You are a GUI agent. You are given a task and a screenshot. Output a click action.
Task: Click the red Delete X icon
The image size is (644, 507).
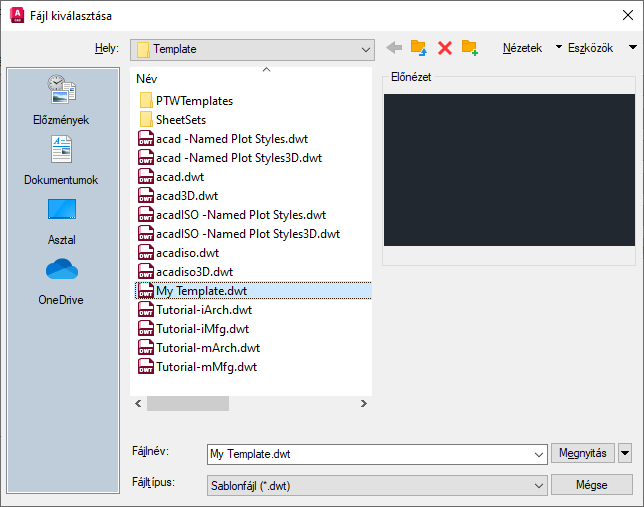pyautogui.click(x=445, y=48)
